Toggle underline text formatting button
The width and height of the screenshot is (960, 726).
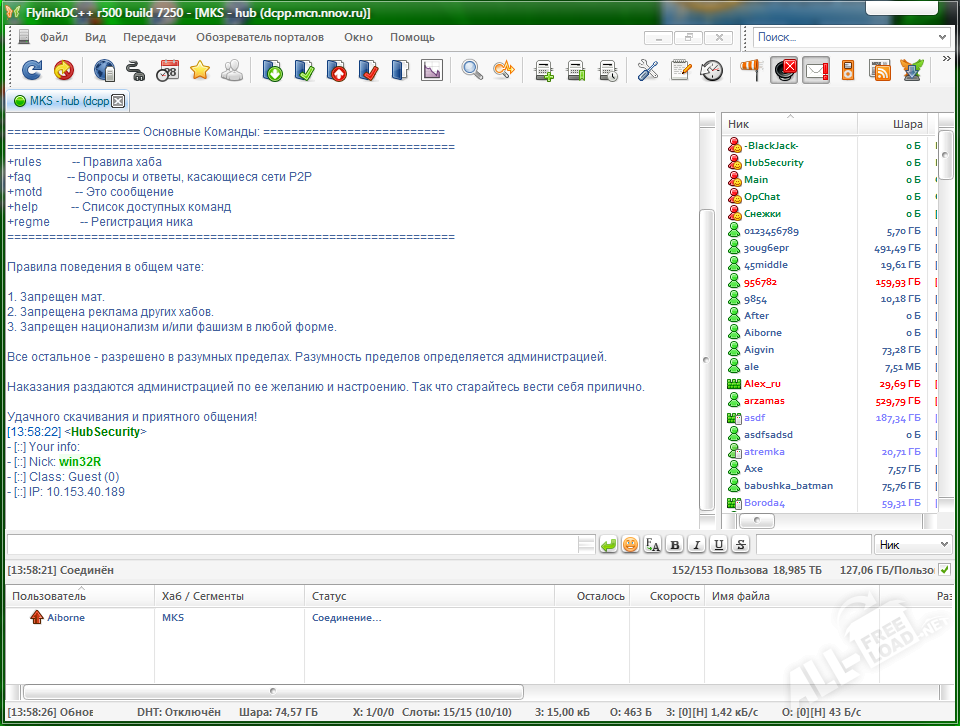(x=718, y=544)
